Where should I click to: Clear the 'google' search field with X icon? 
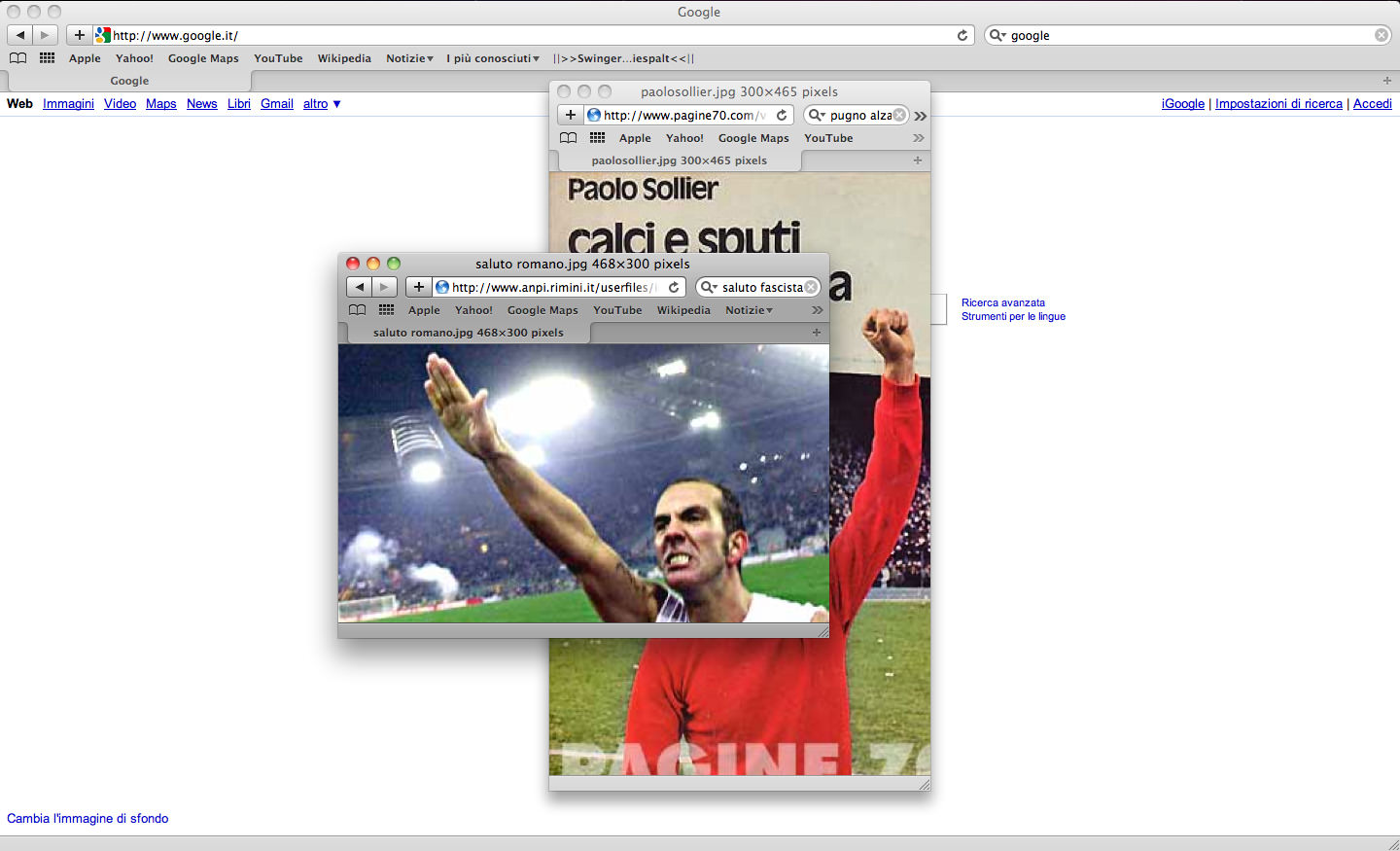pyautogui.click(x=1381, y=35)
